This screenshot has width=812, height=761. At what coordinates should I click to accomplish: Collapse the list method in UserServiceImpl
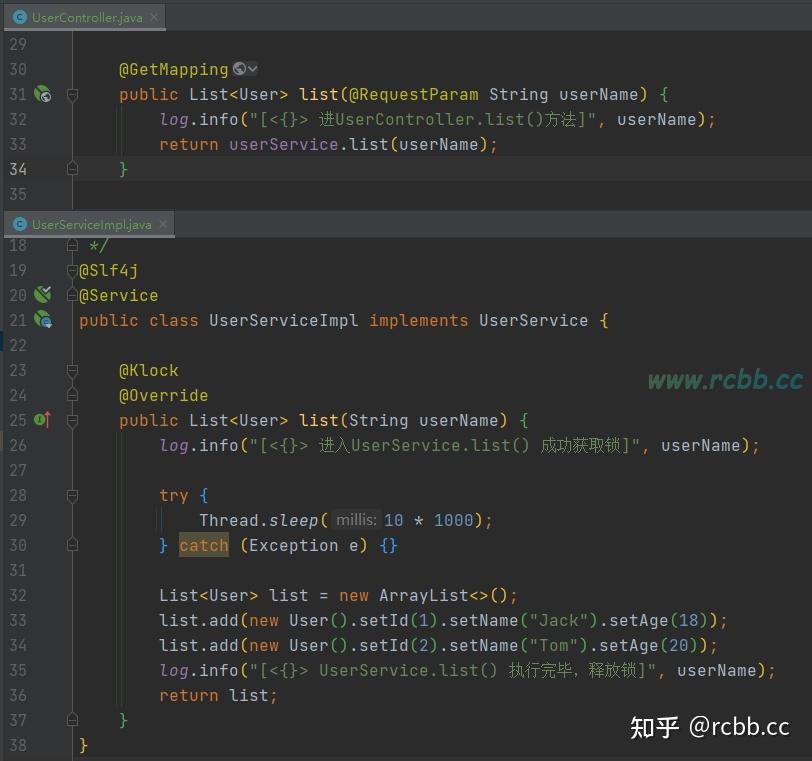pos(71,420)
